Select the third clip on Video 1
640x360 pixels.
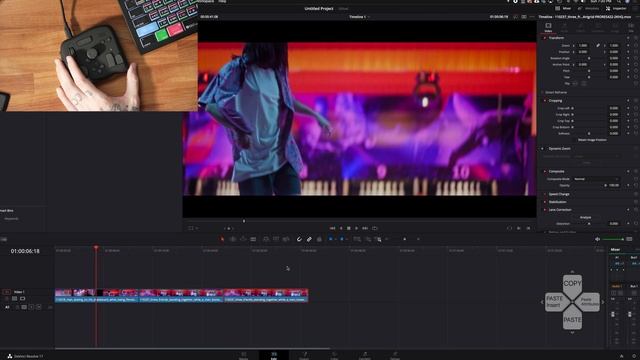[x=266, y=296]
